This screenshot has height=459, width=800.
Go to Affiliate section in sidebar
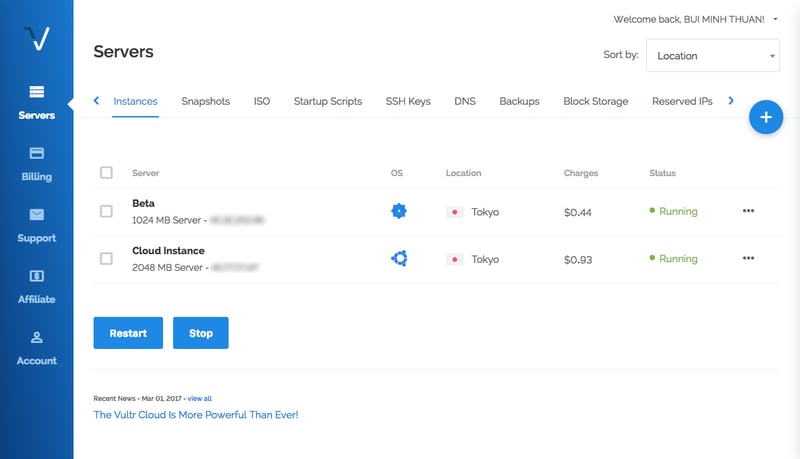point(36,286)
